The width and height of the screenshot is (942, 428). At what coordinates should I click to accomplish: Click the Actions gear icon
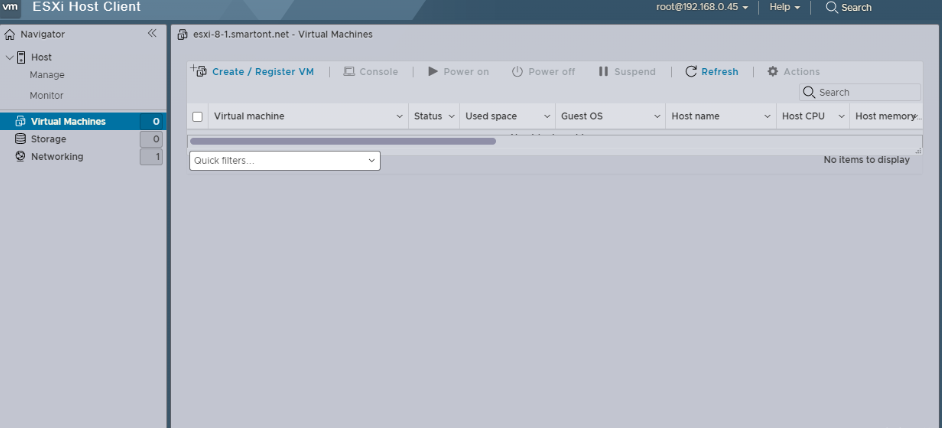(773, 72)
